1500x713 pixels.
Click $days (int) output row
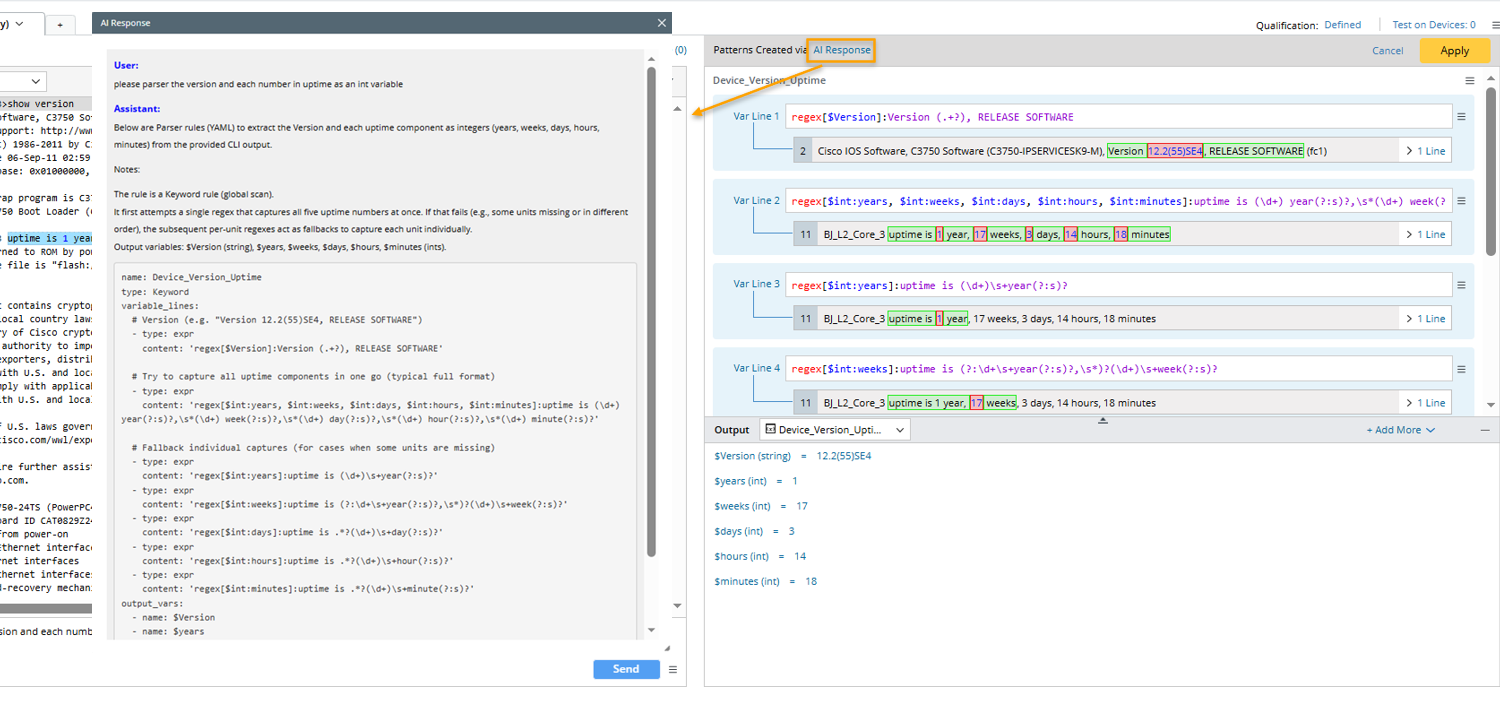[754, 531]
